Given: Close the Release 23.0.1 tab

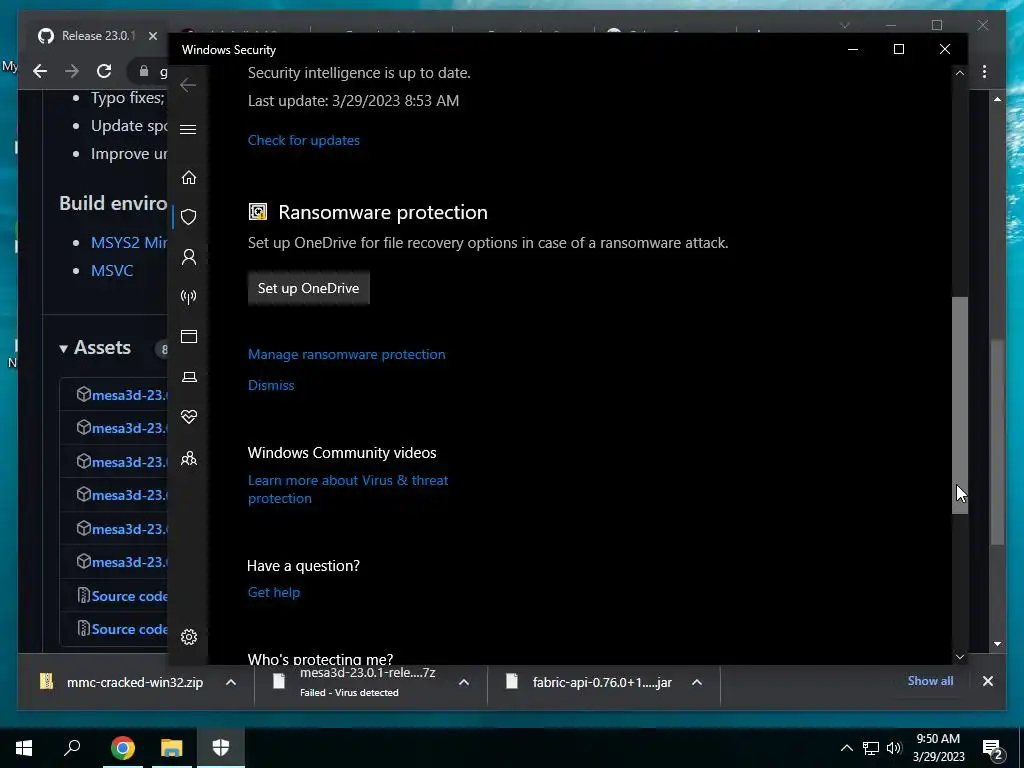Looking at the screenshot, I should tap(153, 36).
